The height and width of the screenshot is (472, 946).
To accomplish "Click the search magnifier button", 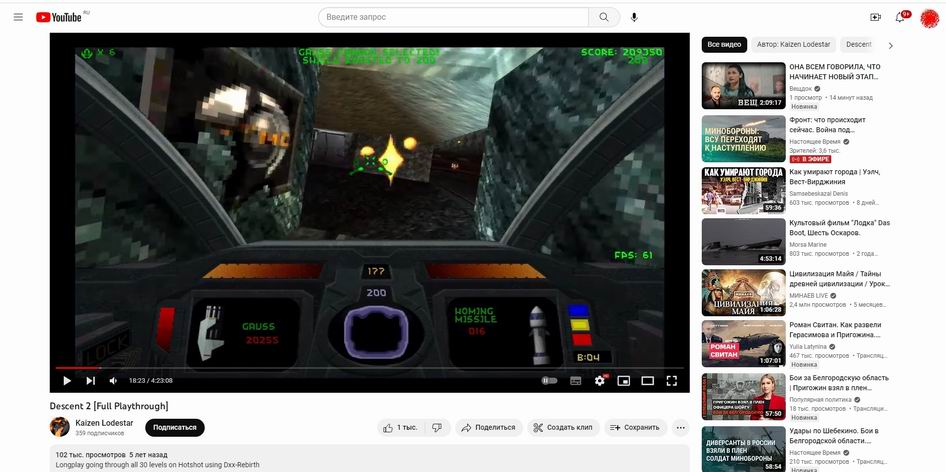I will point(604,17).
